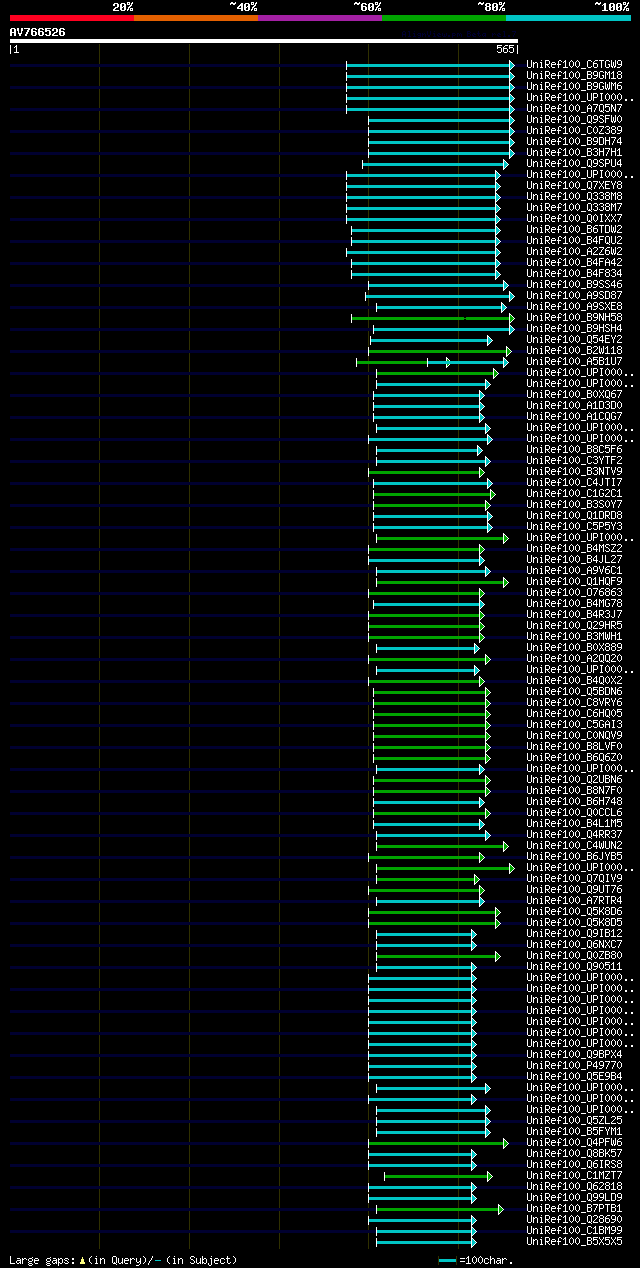Select the UniRef100_Q29HR5 entry
The image size is (640, 1268).
[574, 625]
